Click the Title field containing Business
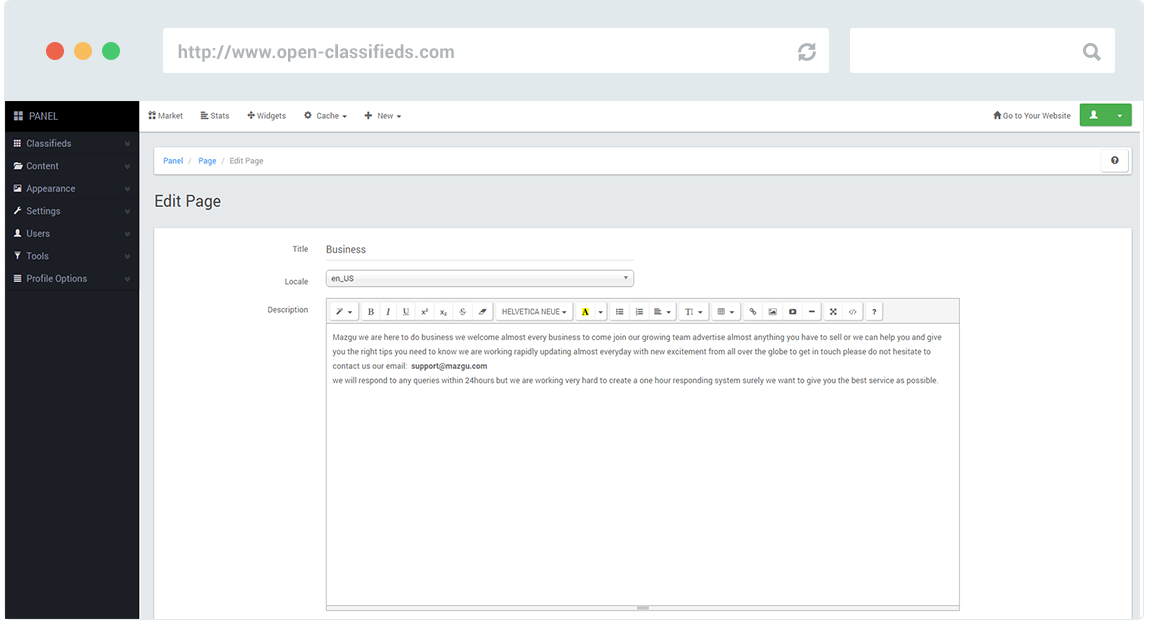Screen dimensions: 1150x620 click(x=480, y=249)
